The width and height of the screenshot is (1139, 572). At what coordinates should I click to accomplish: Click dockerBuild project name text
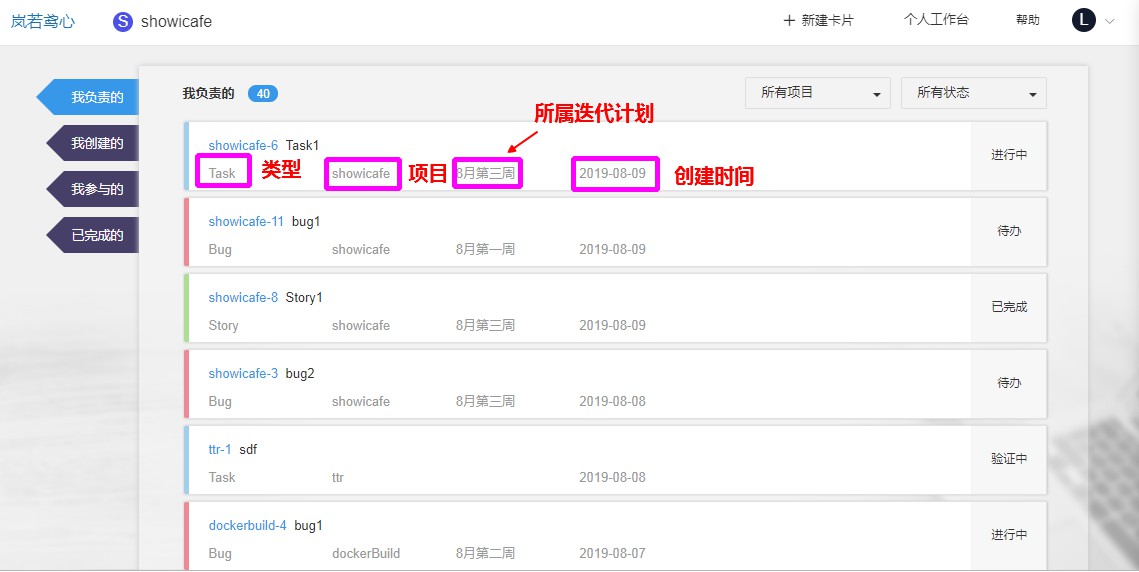[x=366, y=553]
